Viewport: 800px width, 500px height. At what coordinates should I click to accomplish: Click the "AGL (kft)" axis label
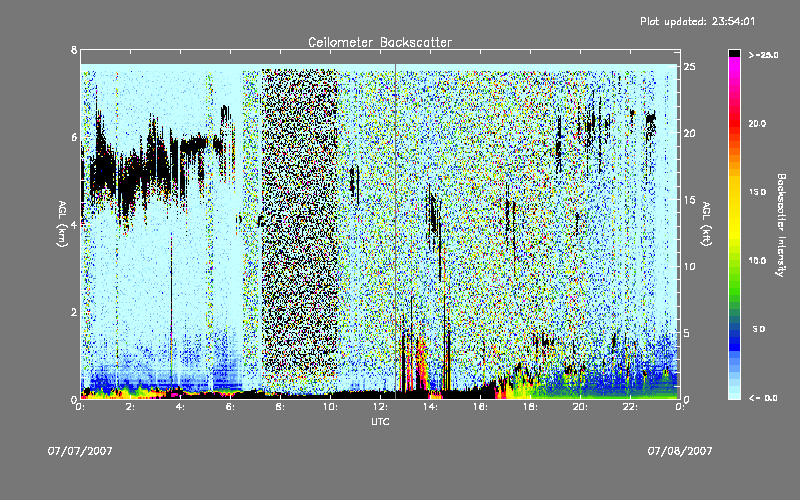click(706, 224)
